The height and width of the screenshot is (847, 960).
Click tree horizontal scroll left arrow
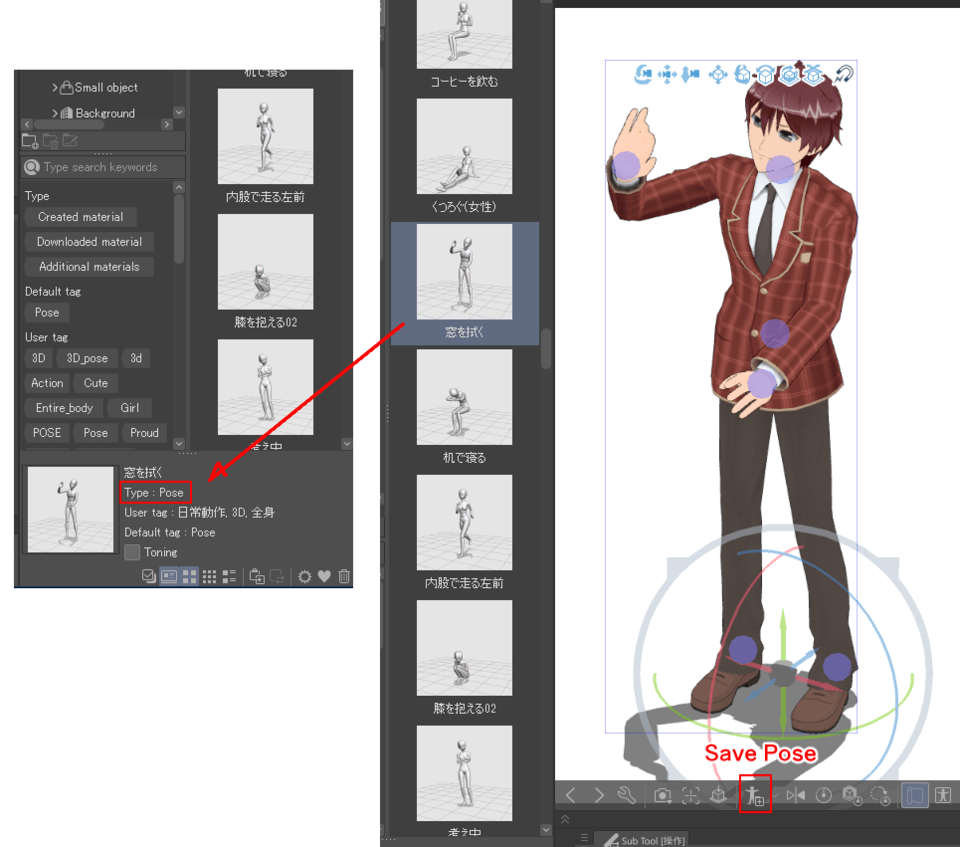(27, 124)
